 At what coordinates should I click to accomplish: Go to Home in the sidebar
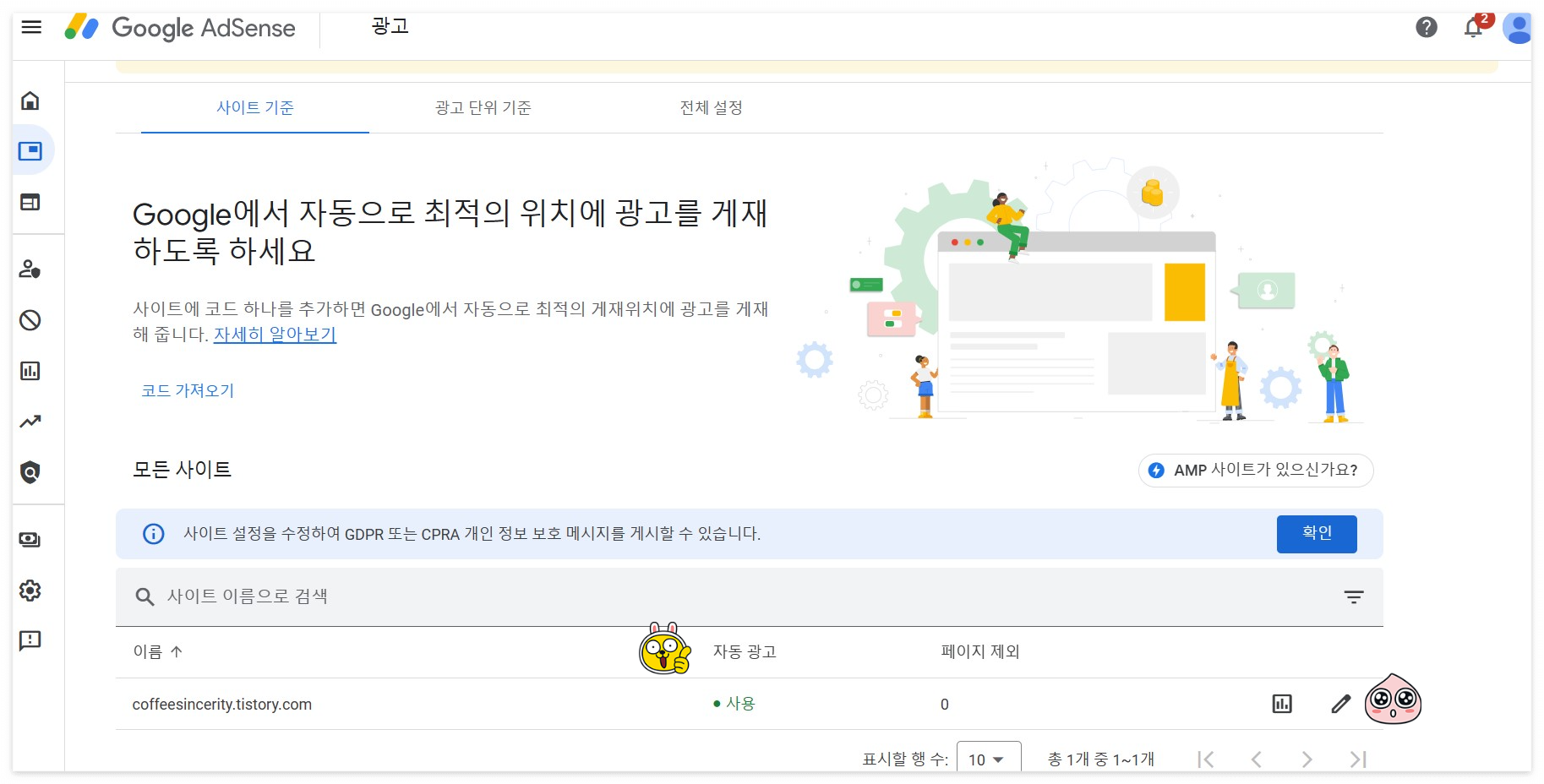(x=30, y=101)
